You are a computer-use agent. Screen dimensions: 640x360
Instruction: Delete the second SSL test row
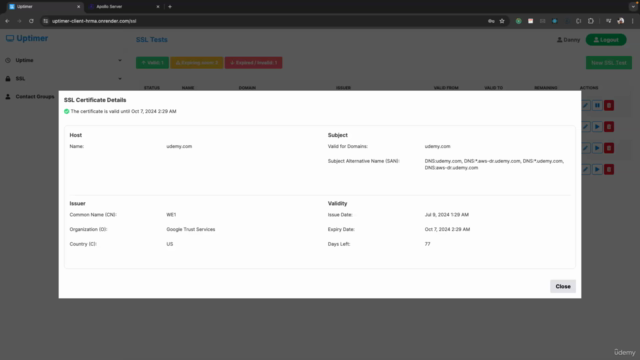609,127
